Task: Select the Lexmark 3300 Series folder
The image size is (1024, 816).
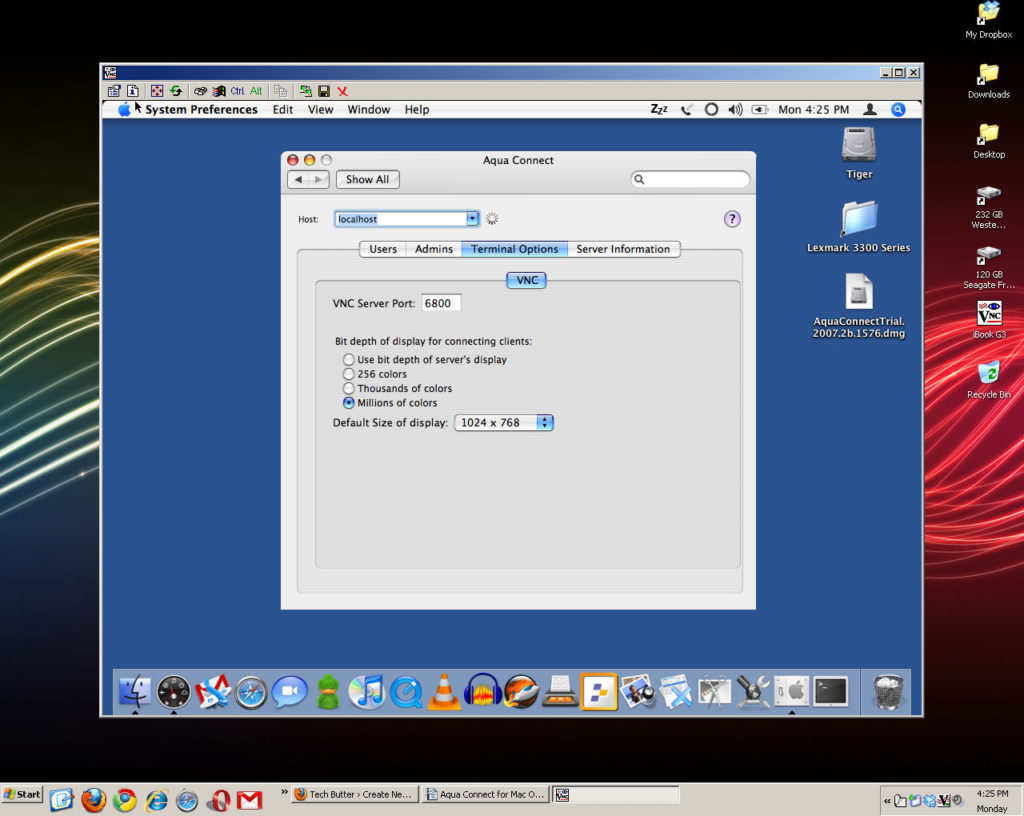Action: 859,219
